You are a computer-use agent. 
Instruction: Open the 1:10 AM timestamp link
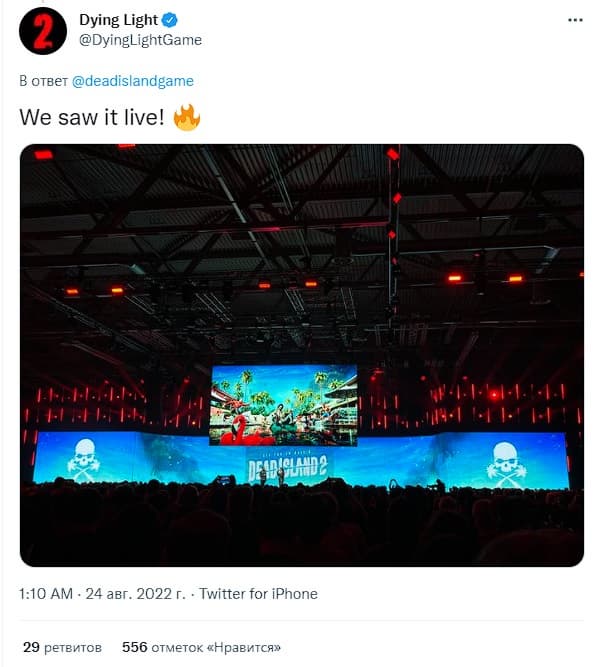point(46,593)
